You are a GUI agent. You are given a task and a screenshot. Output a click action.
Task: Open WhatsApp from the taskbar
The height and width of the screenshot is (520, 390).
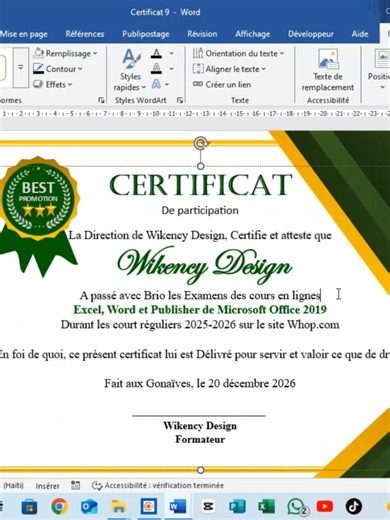pyautogui.click(x=296, y=507)
